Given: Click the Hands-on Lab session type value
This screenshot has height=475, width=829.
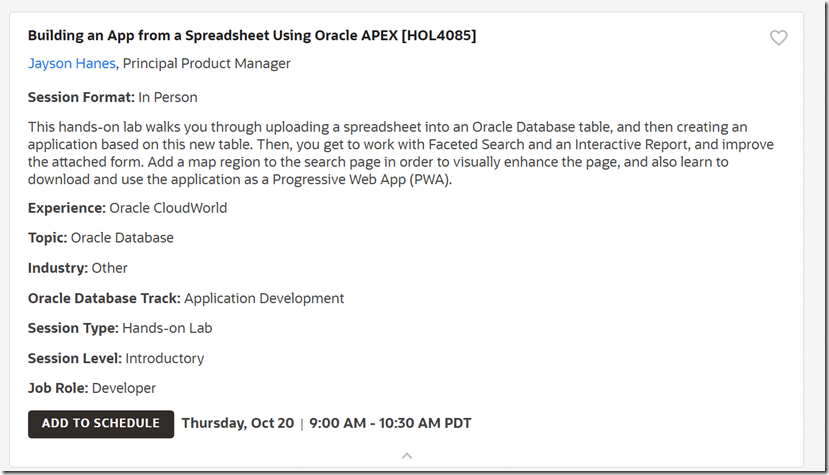Looking at the screenshot, I should (x=167, y=328).
